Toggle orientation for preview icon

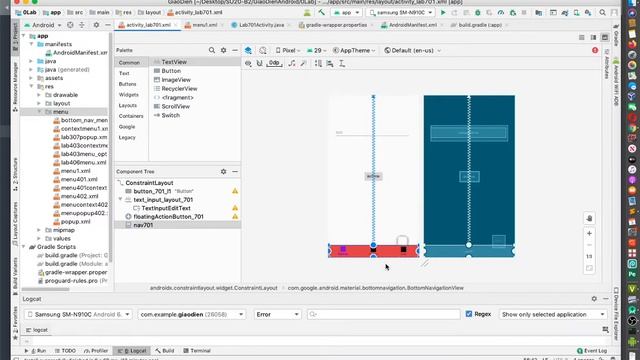click(263, 50)
